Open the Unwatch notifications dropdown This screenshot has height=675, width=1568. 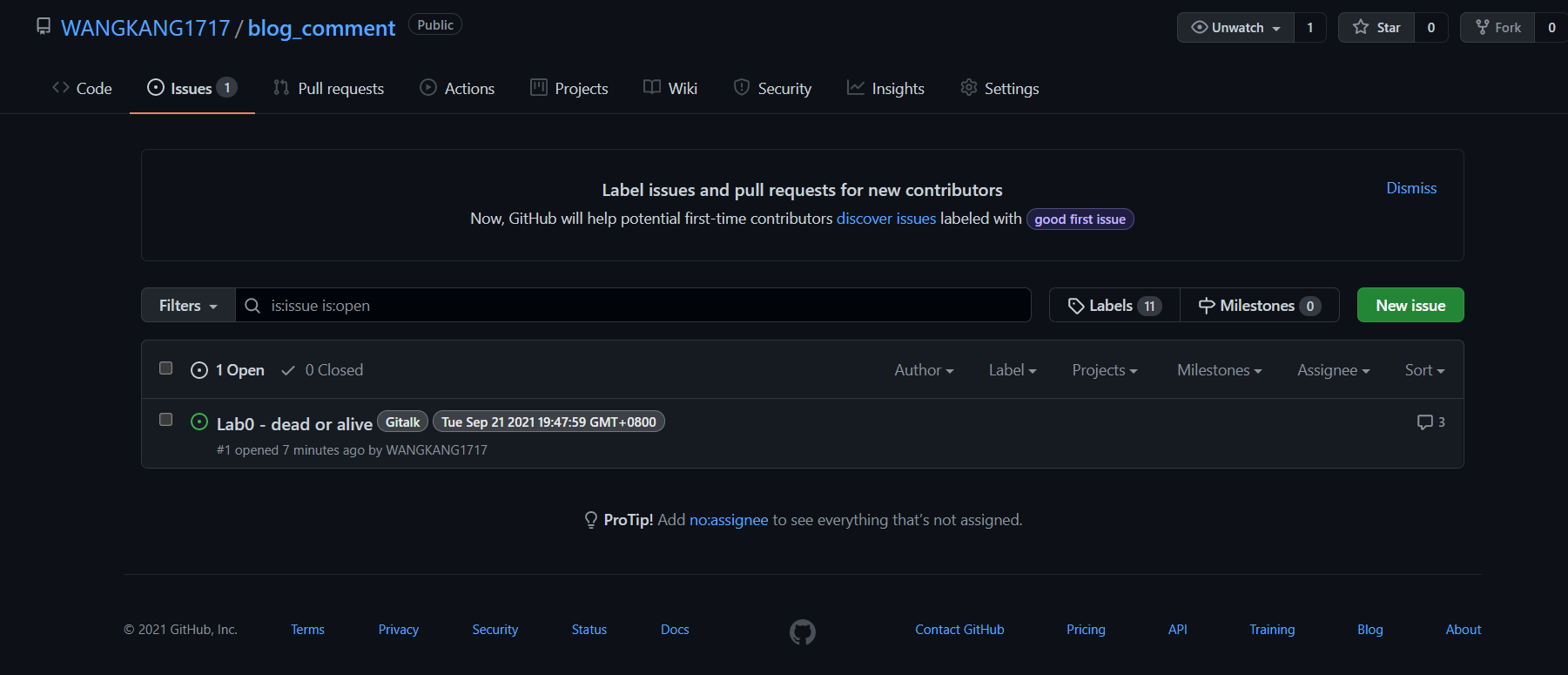(x=1235, y=28)
